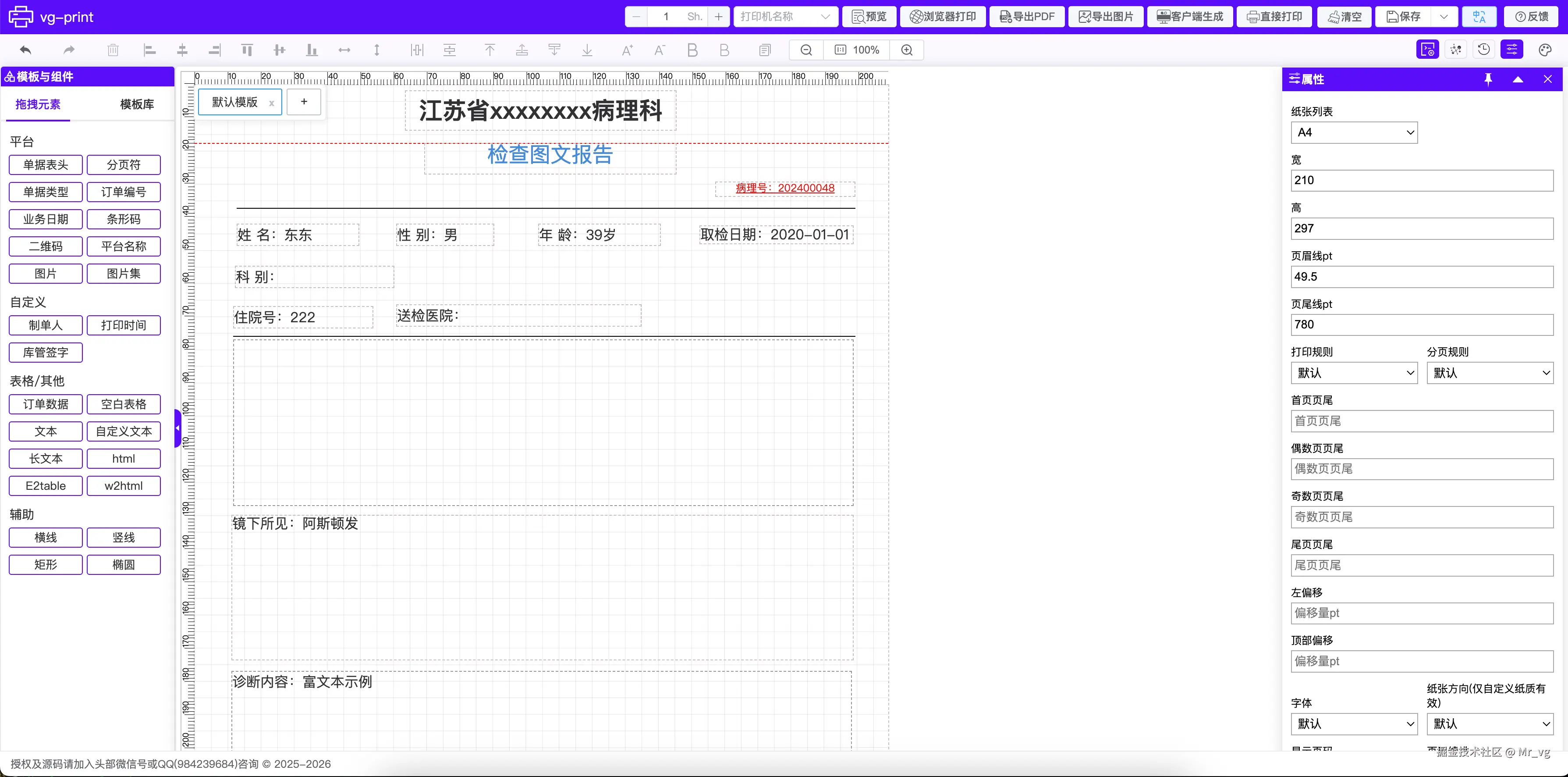This screenshot has width=1568, height=777.
Task: Open the 打印机名称 printer dropdown
Action: tap(785, 16)
